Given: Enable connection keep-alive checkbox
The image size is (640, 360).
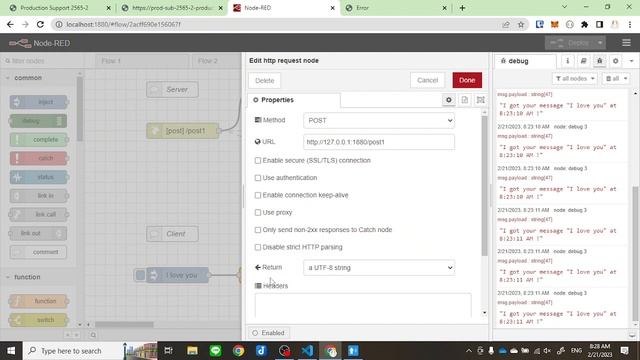Looking at the screenshot, I should tap(258, 195).
